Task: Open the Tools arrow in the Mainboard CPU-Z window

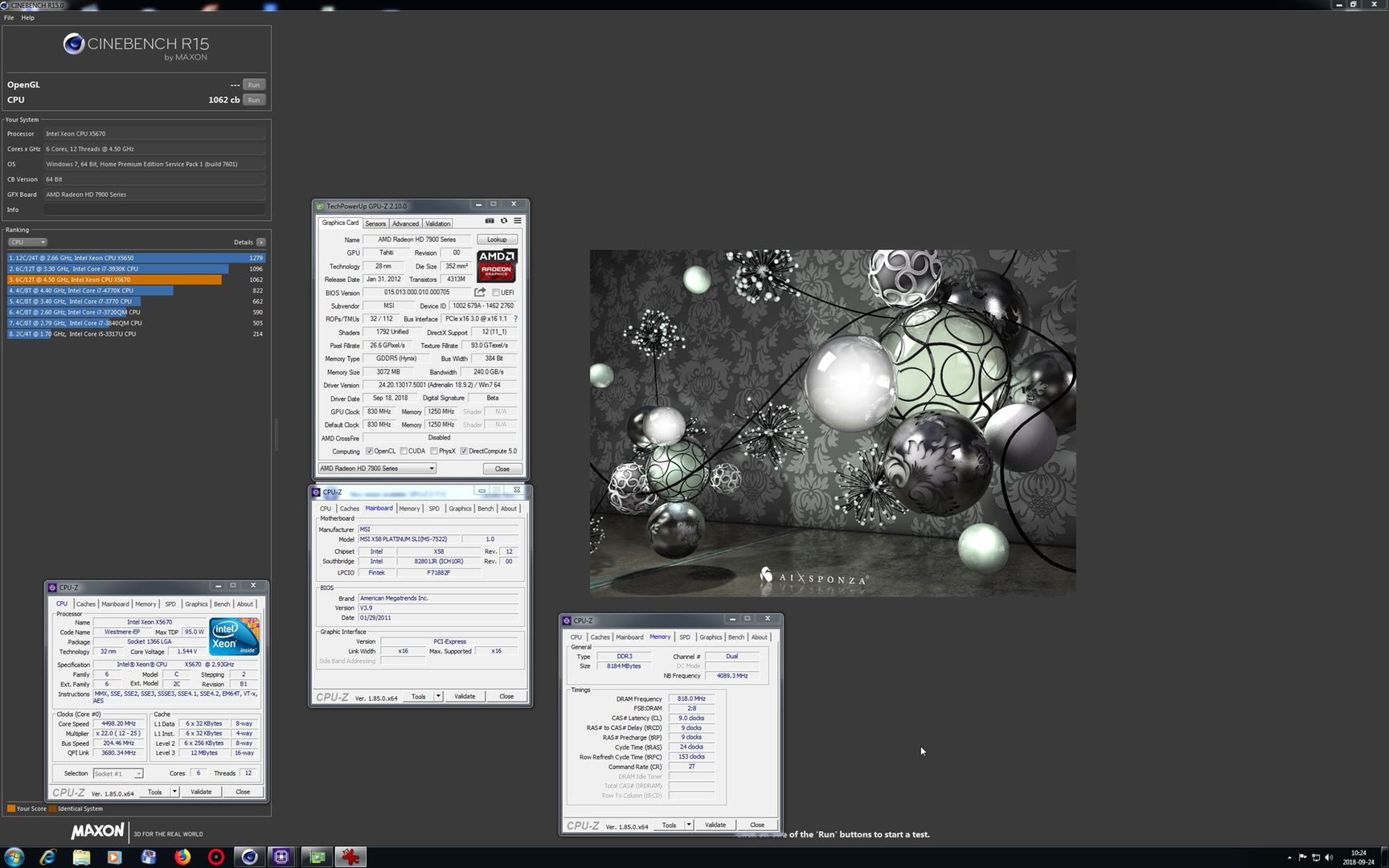Action: point(438,696)
